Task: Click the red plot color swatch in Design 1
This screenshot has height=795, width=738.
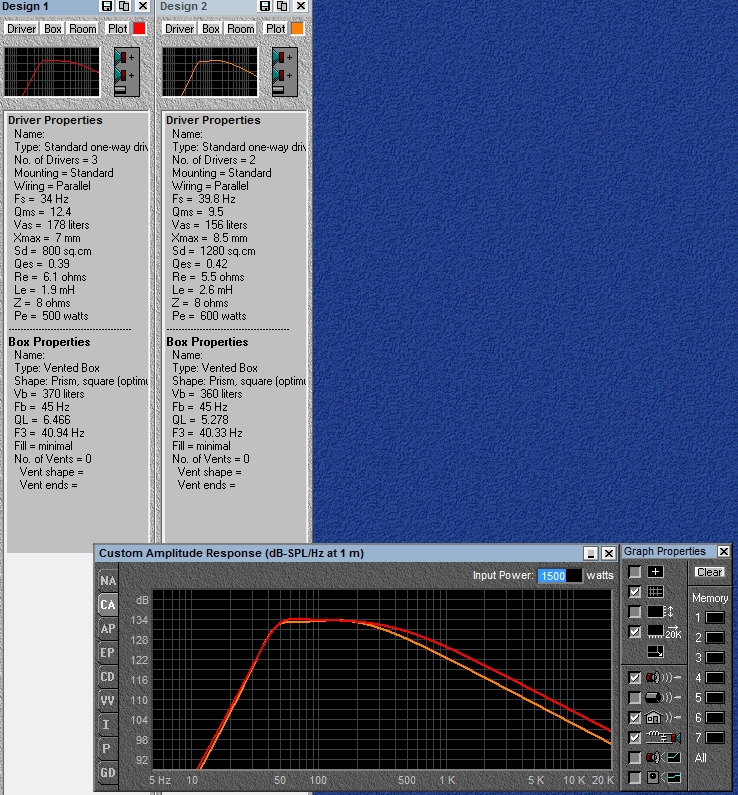Action: [x=139, y=29]
